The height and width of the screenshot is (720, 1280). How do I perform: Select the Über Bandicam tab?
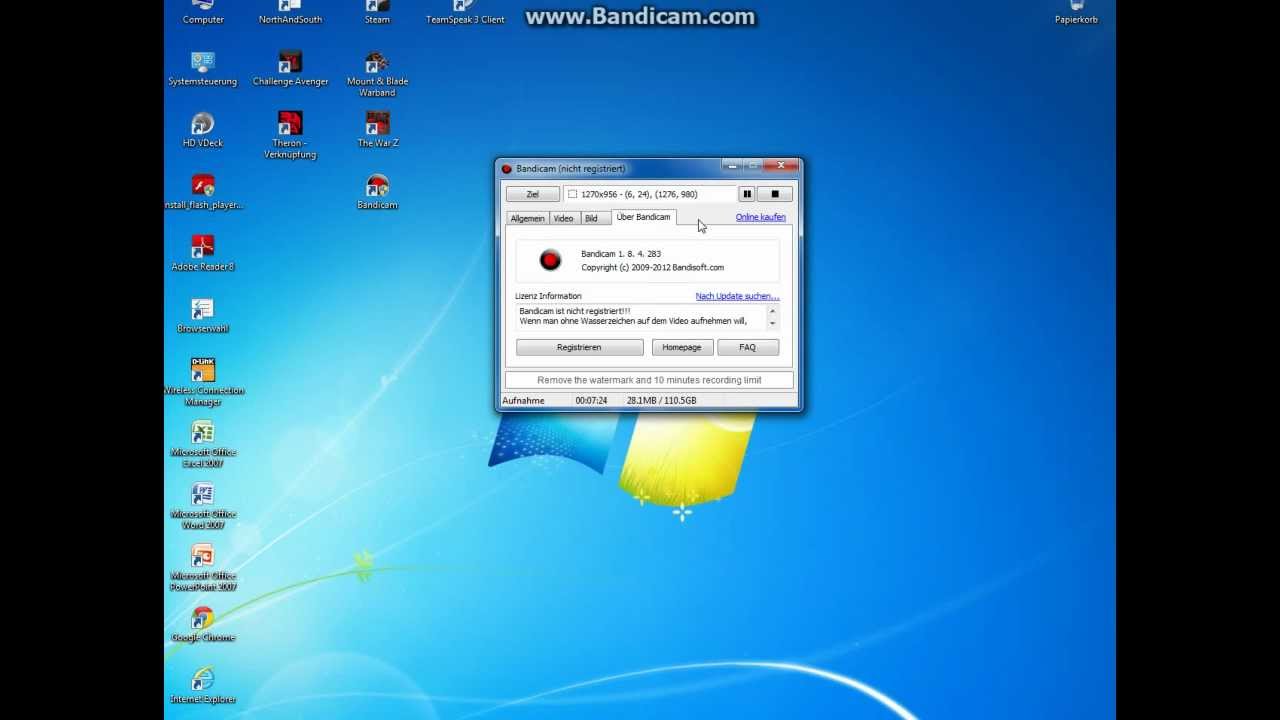pyautogui.click(x=644, y=217)
